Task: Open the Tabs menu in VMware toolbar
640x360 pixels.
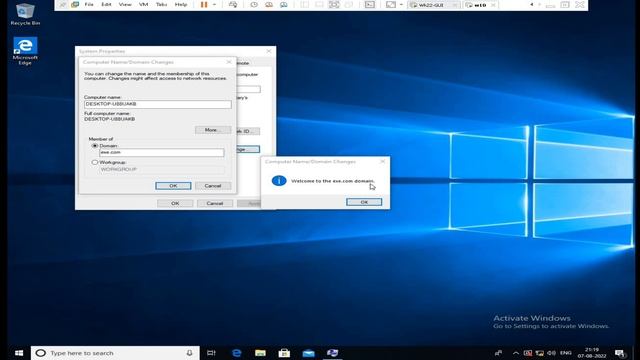Action: (x=161, y=4)
